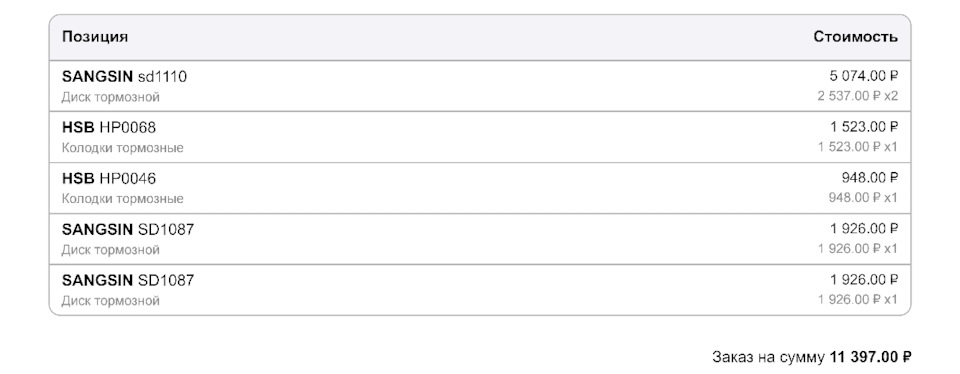This screenshot has height=374, width=960.
Task: Open the HSB HP0046 item
Action: point(109,178)
